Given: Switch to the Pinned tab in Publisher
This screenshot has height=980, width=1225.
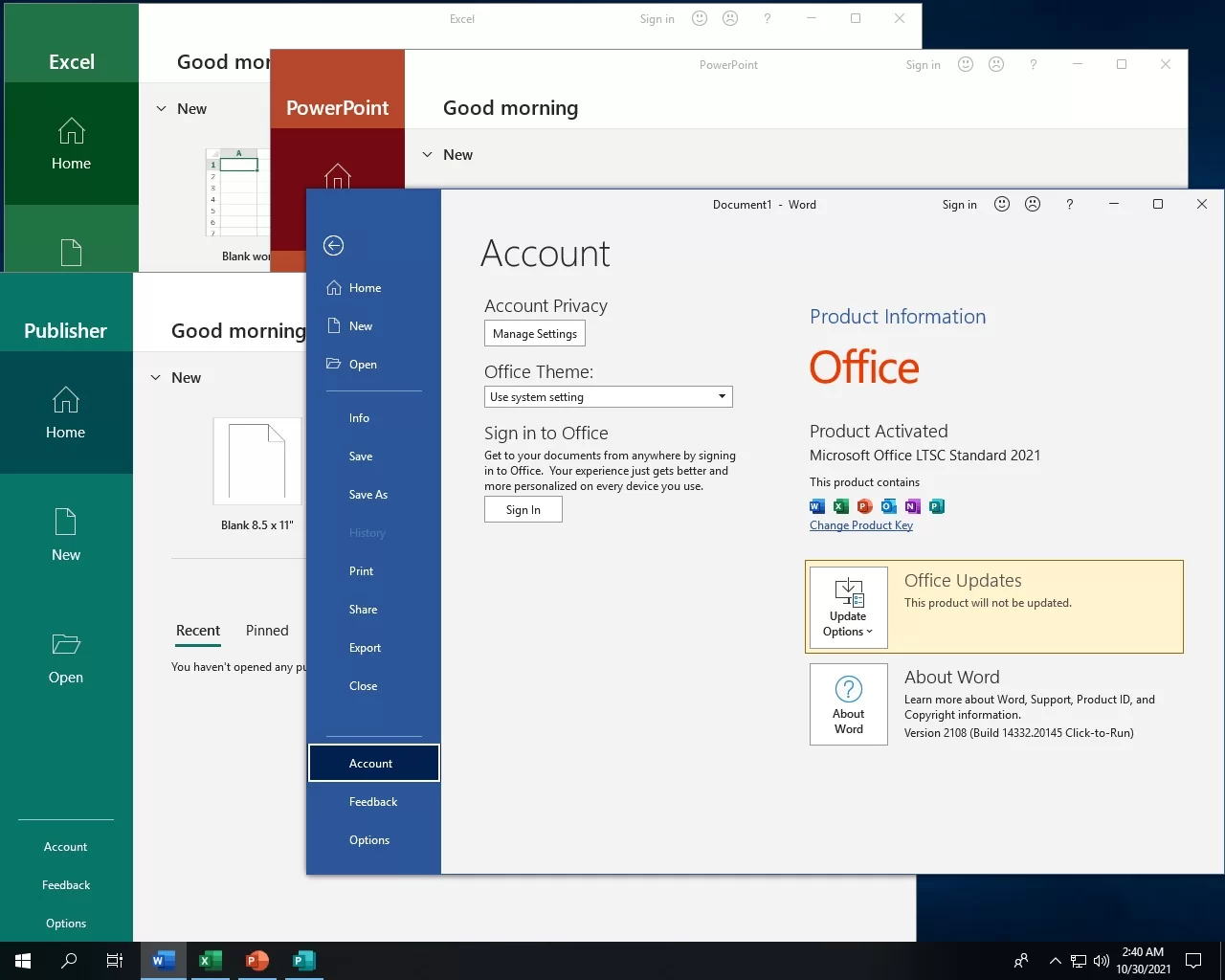Looking at the screenshot, I should pyautogui.click(x=267, y=631).
